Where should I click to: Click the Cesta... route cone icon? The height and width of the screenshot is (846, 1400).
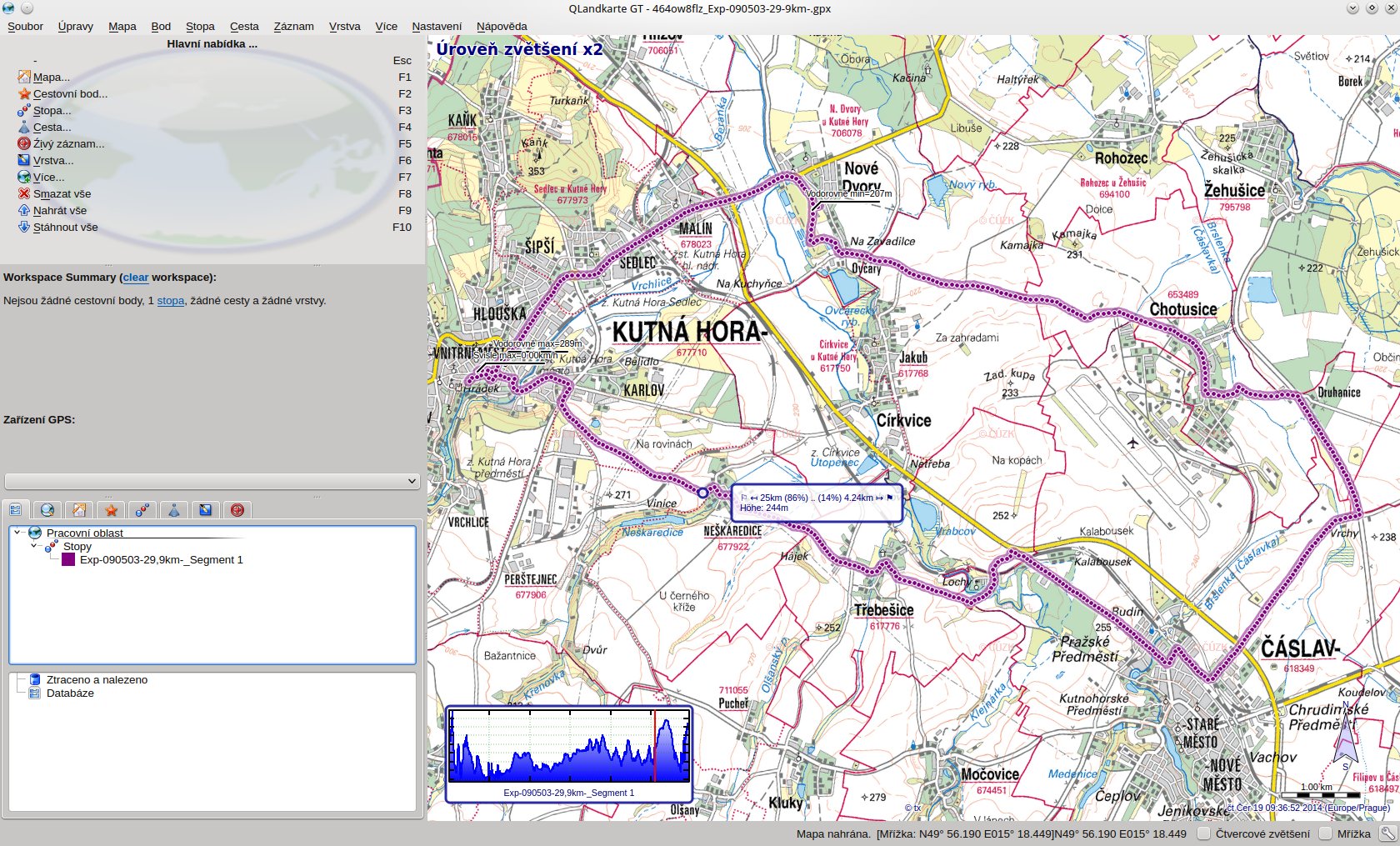(x=24, y=127)
